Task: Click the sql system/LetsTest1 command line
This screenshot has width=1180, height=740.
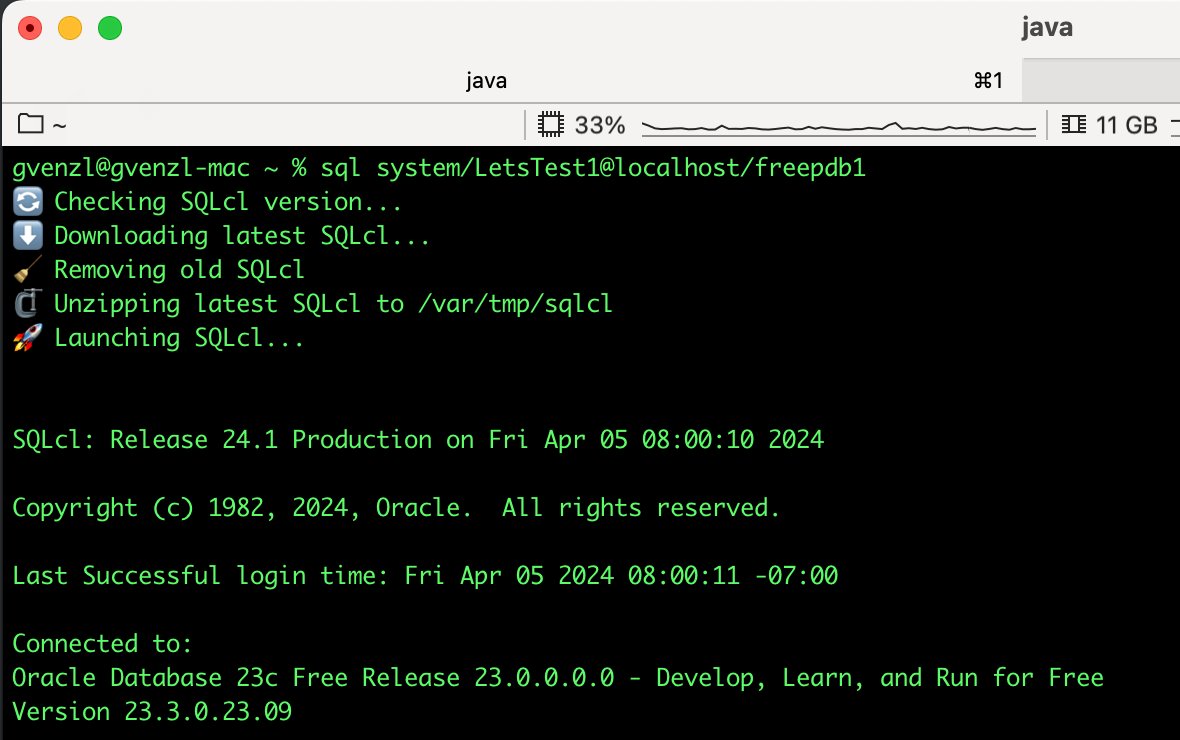Action: [439, 168]
